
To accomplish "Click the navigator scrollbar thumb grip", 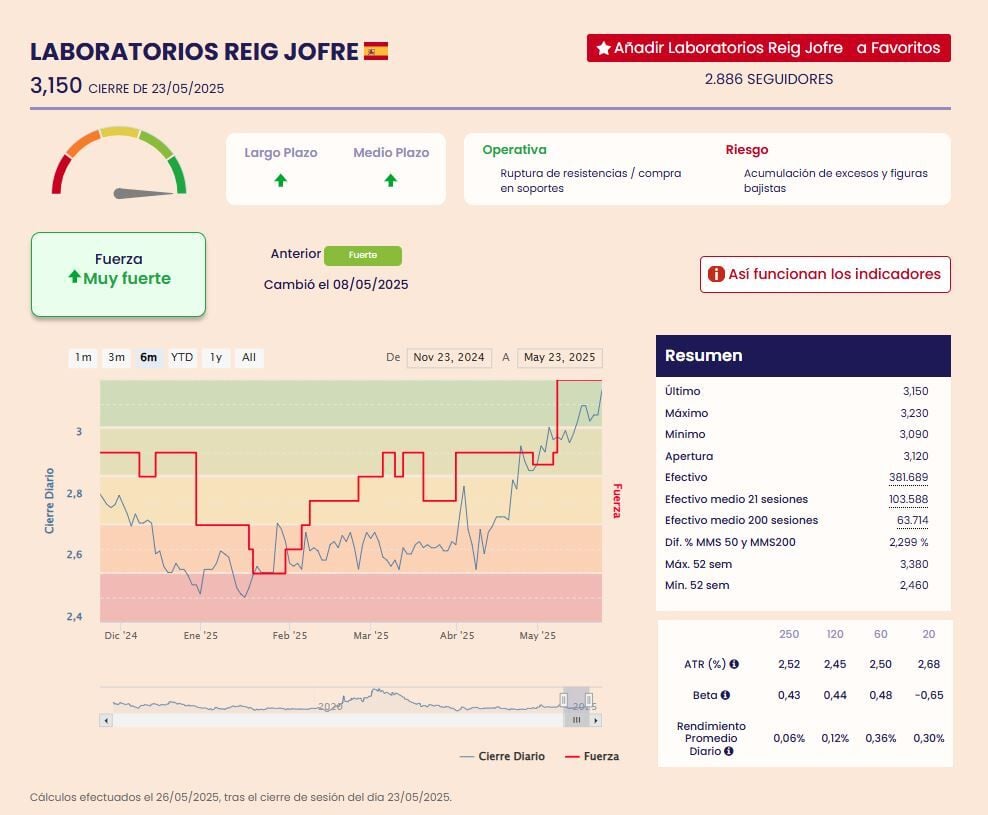I will tap(576, 720).
